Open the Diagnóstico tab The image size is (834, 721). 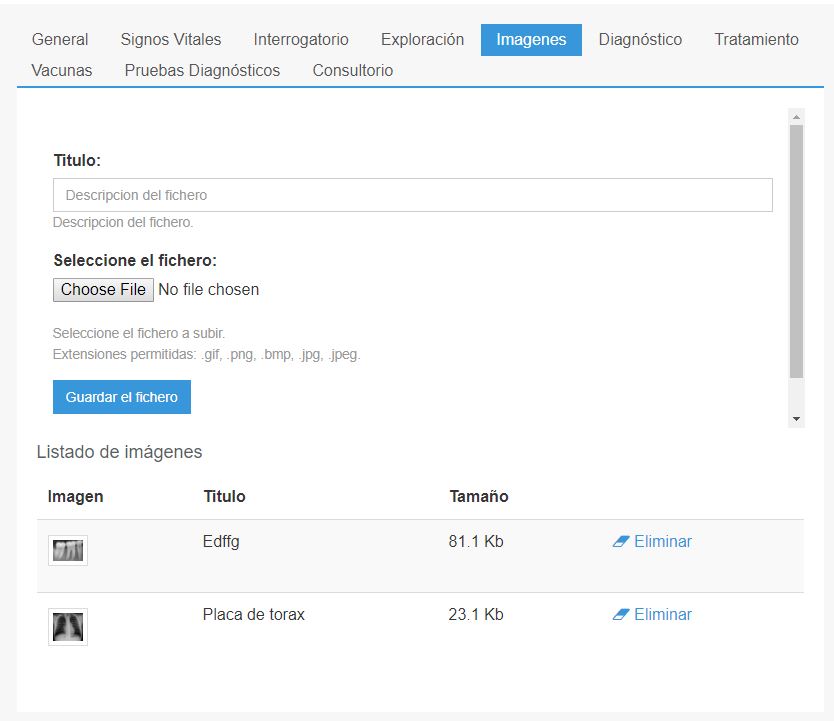pyautogui.click(x=640, y=39)
